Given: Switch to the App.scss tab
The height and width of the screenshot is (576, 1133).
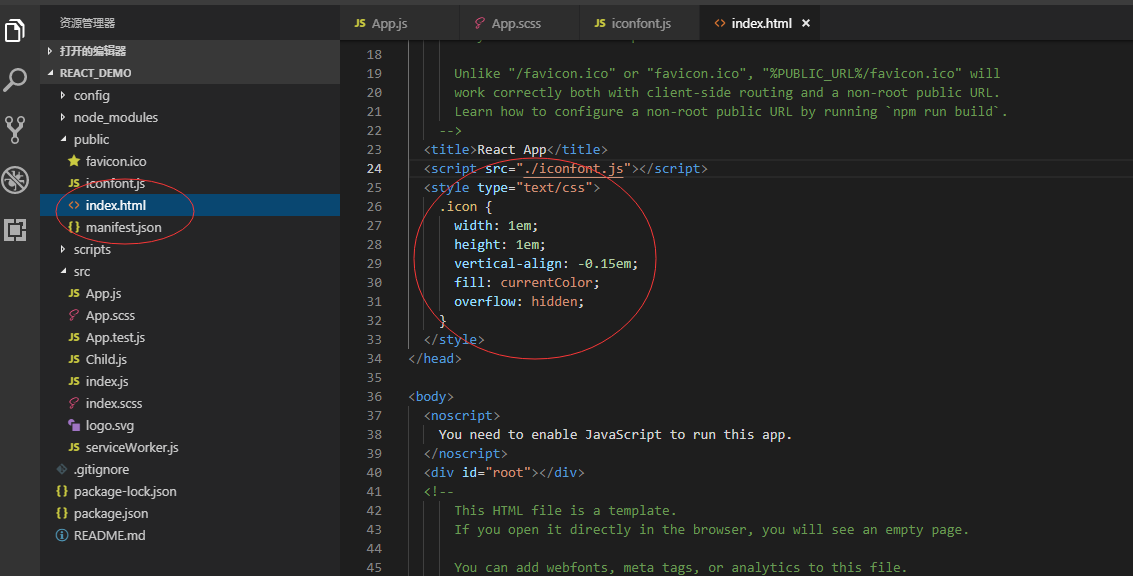Looking at the screenshot, I should point(515,23).
